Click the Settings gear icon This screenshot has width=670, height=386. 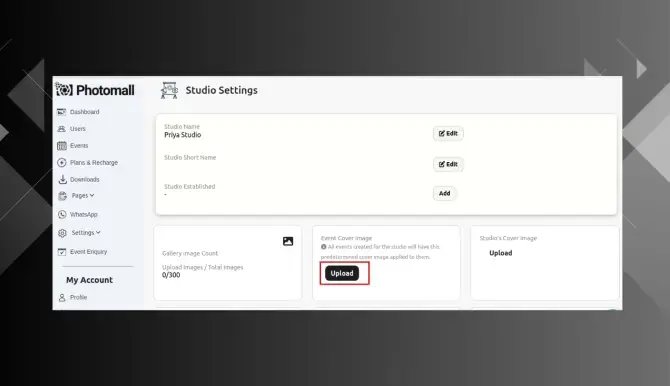(x=62, y=233)
